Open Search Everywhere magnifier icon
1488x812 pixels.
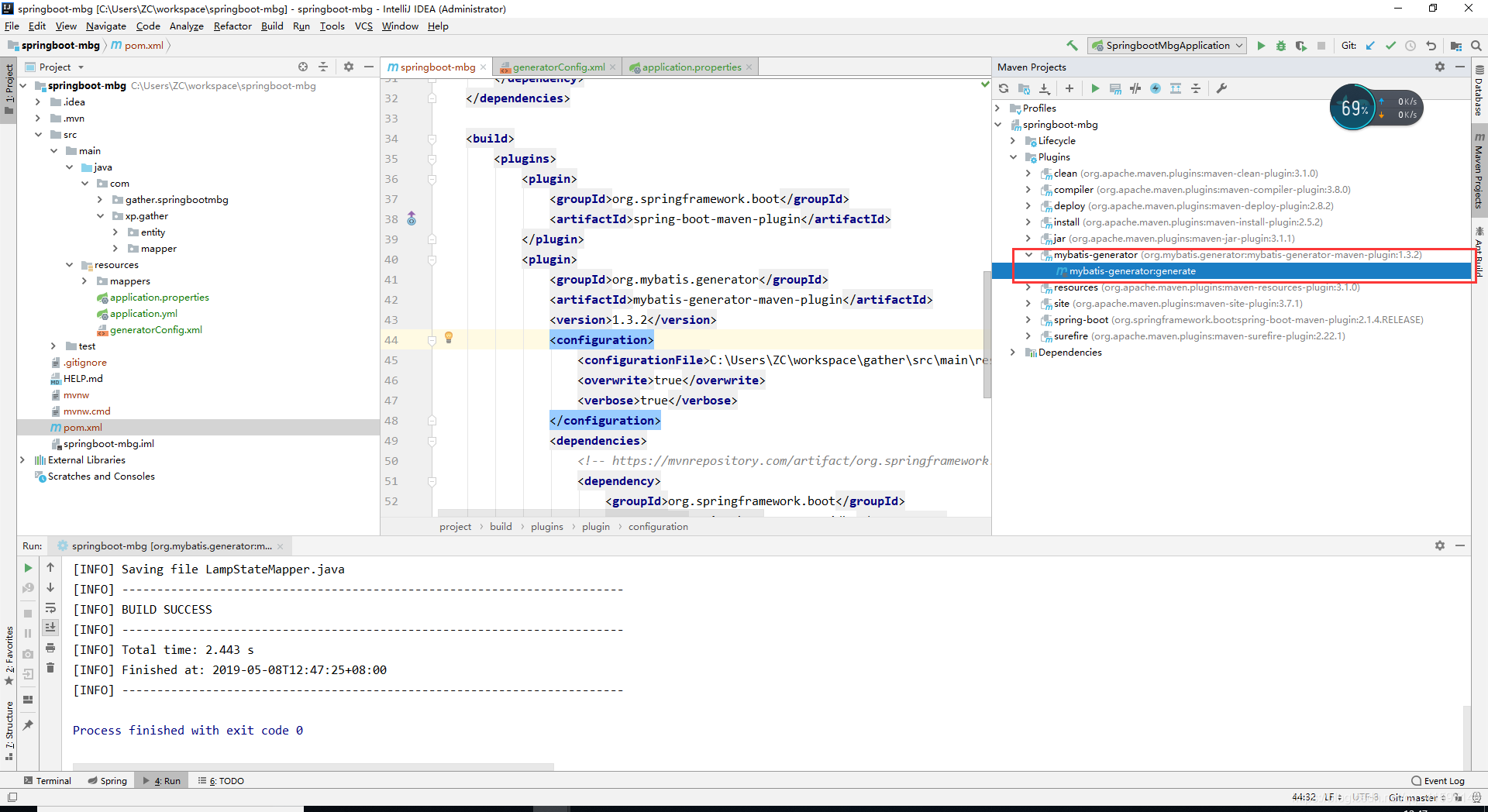[x=1476, y=46]
